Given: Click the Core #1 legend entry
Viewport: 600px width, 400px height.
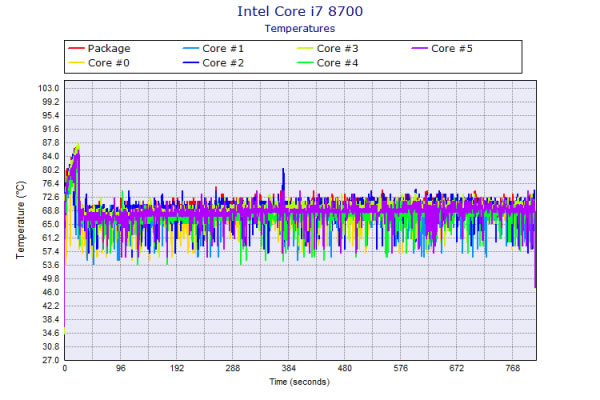Looking at the screenshot, I should coord(214,49).
